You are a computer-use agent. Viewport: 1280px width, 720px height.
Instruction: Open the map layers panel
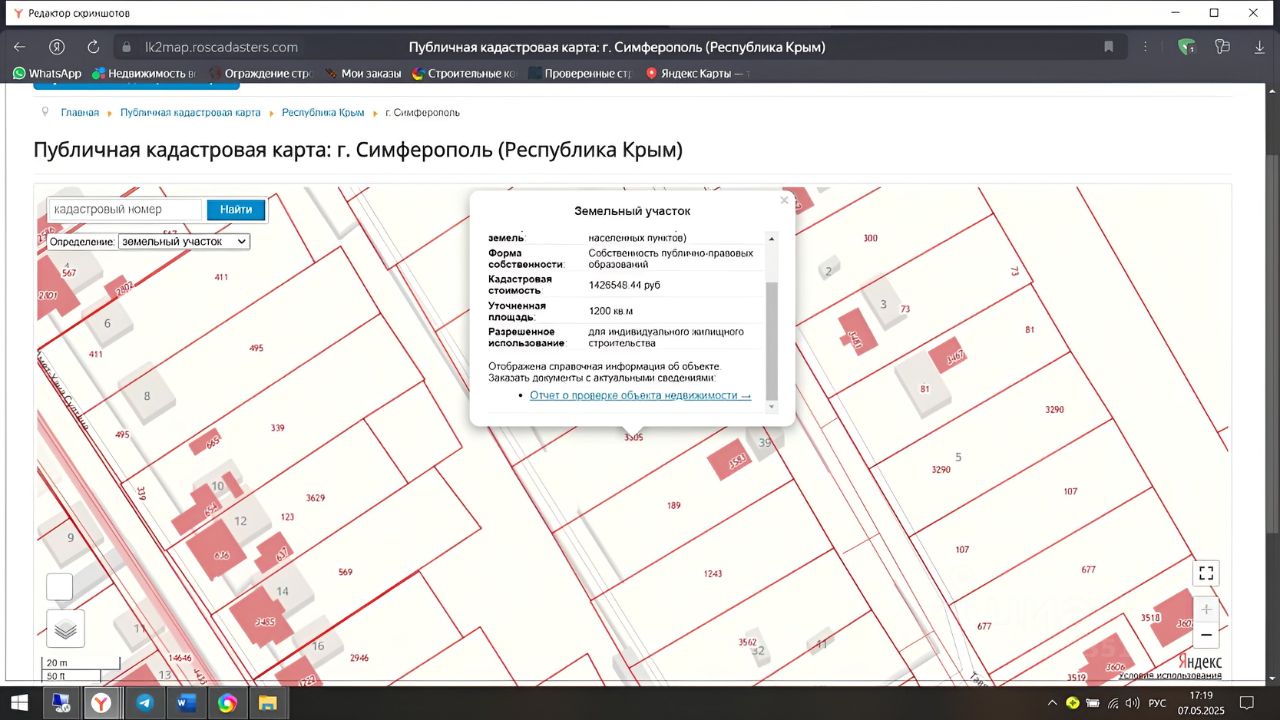[x=65, y=629]
